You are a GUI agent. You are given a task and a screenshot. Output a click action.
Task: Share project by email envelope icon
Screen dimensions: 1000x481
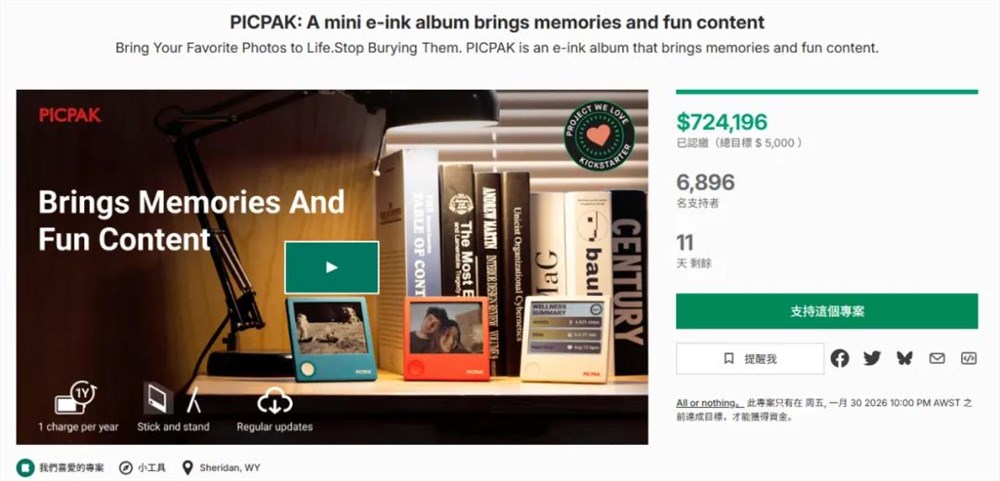937,358
